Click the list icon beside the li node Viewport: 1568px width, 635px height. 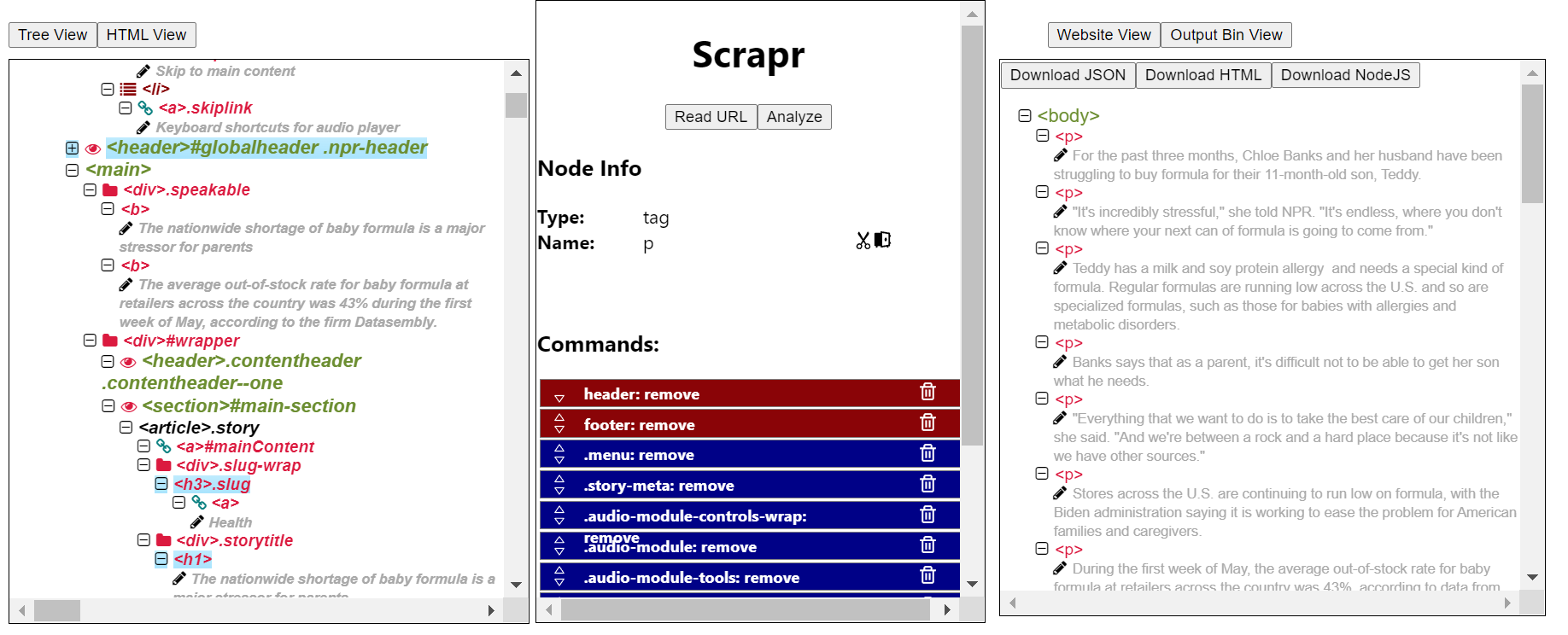(x=127, y=89)
